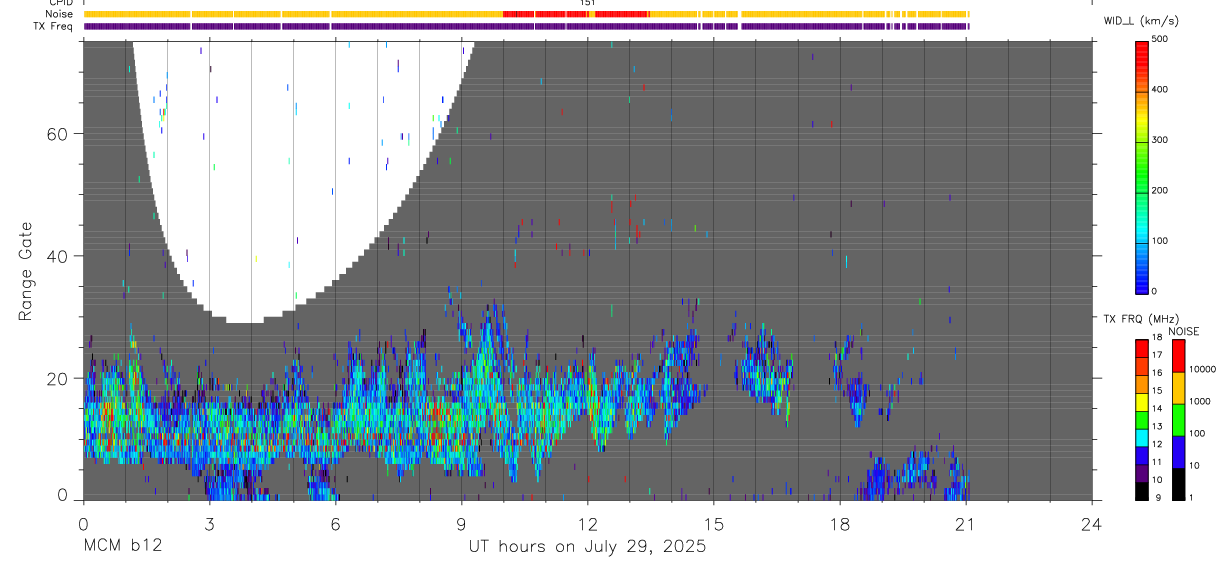The image size is (1228, 567).
Task: Click the 60 tick on Range Gate axis
Action: click(x=56, y=134)
